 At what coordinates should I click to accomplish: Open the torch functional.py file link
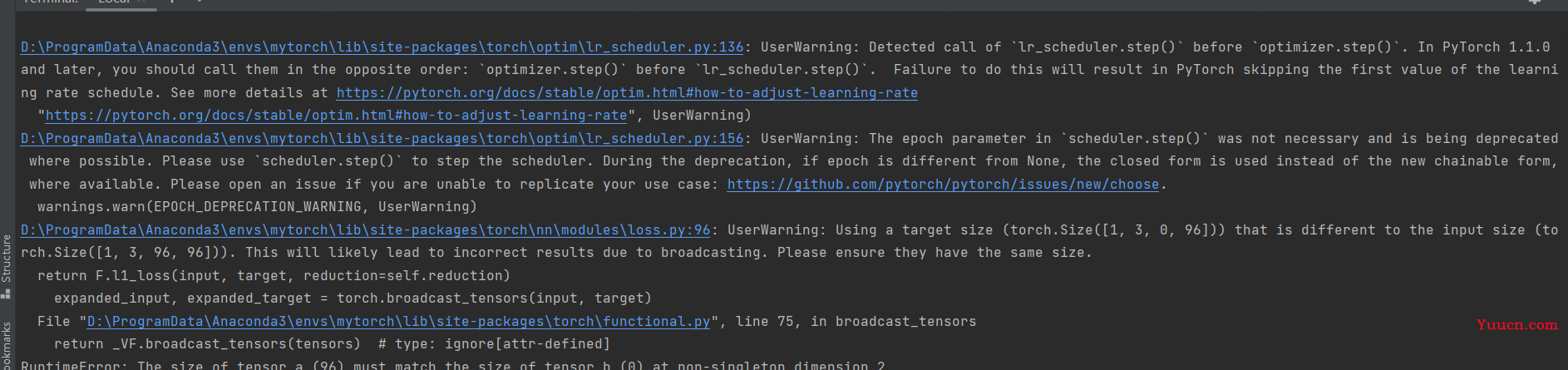coord(399,322)
